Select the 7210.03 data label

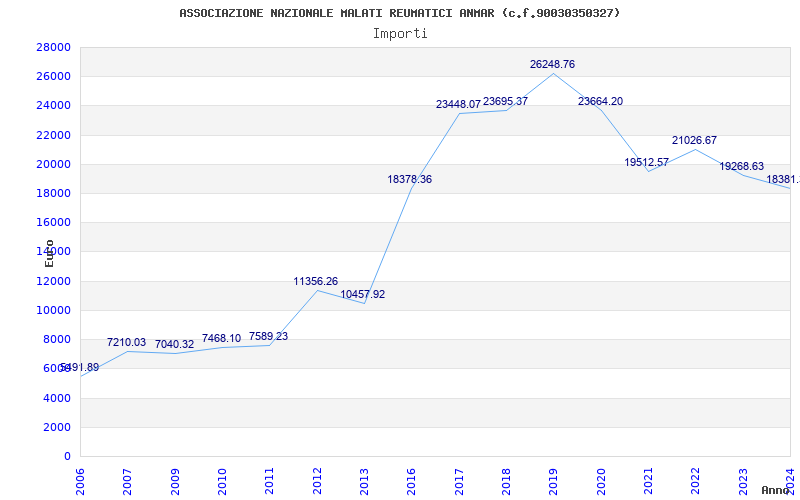point(126,342)
